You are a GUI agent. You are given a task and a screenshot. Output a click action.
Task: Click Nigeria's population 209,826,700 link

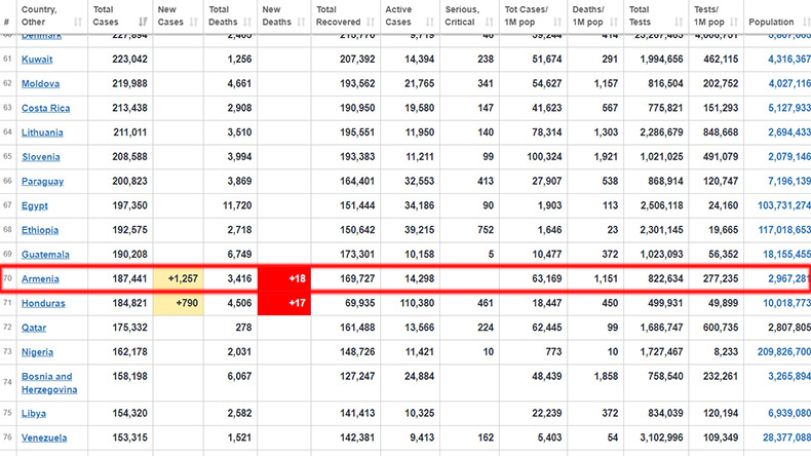784,352
